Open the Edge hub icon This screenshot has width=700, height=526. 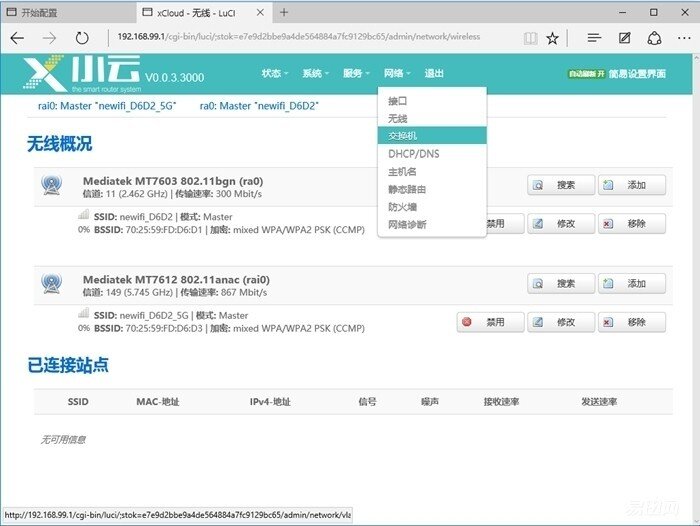coord(593,37)
